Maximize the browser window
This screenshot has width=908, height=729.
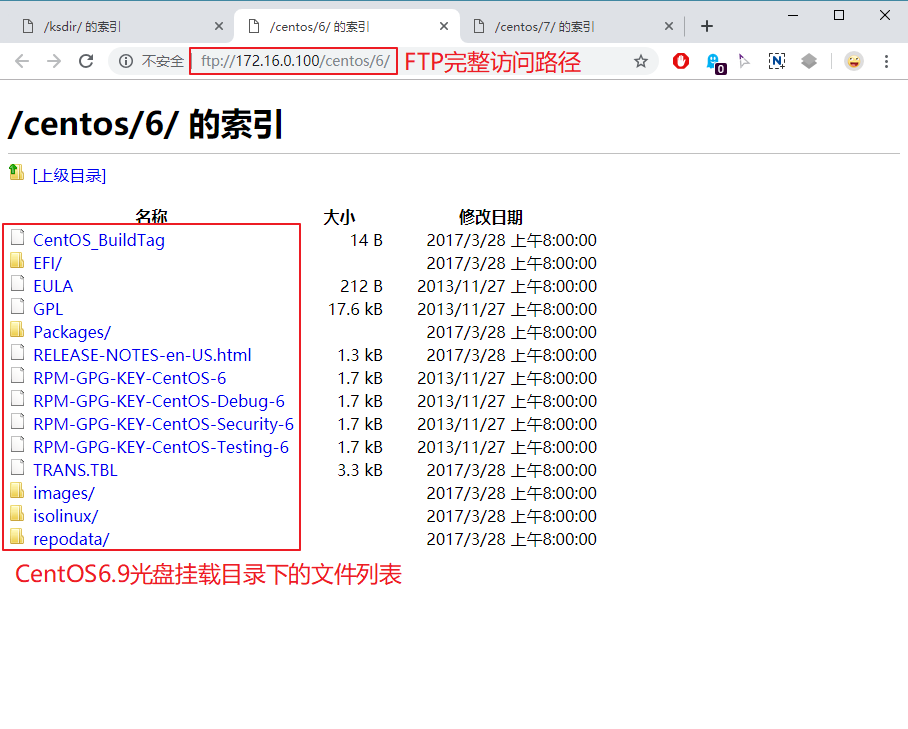coord(839,15)
